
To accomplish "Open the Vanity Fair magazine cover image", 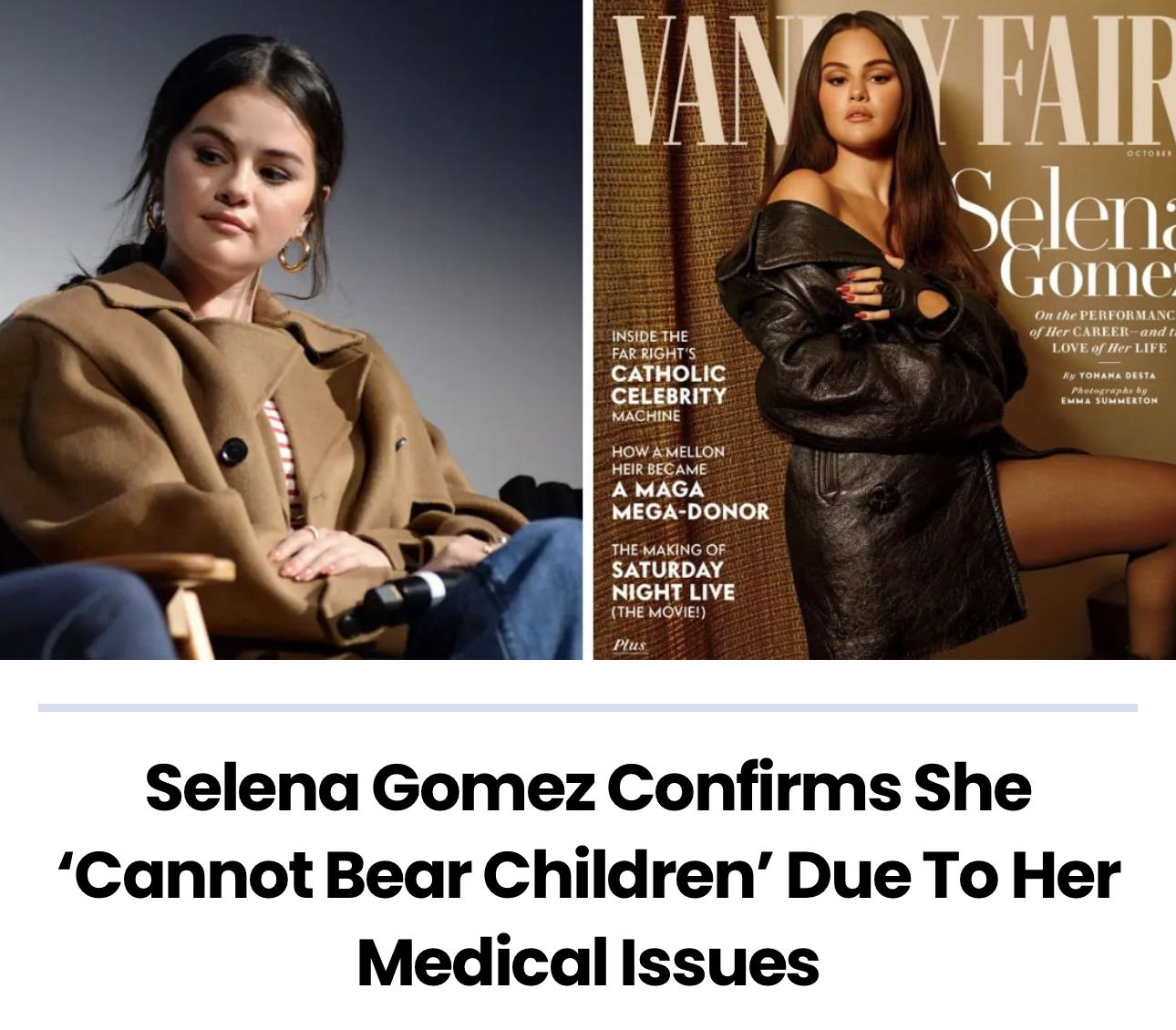I will pos(884,329).
